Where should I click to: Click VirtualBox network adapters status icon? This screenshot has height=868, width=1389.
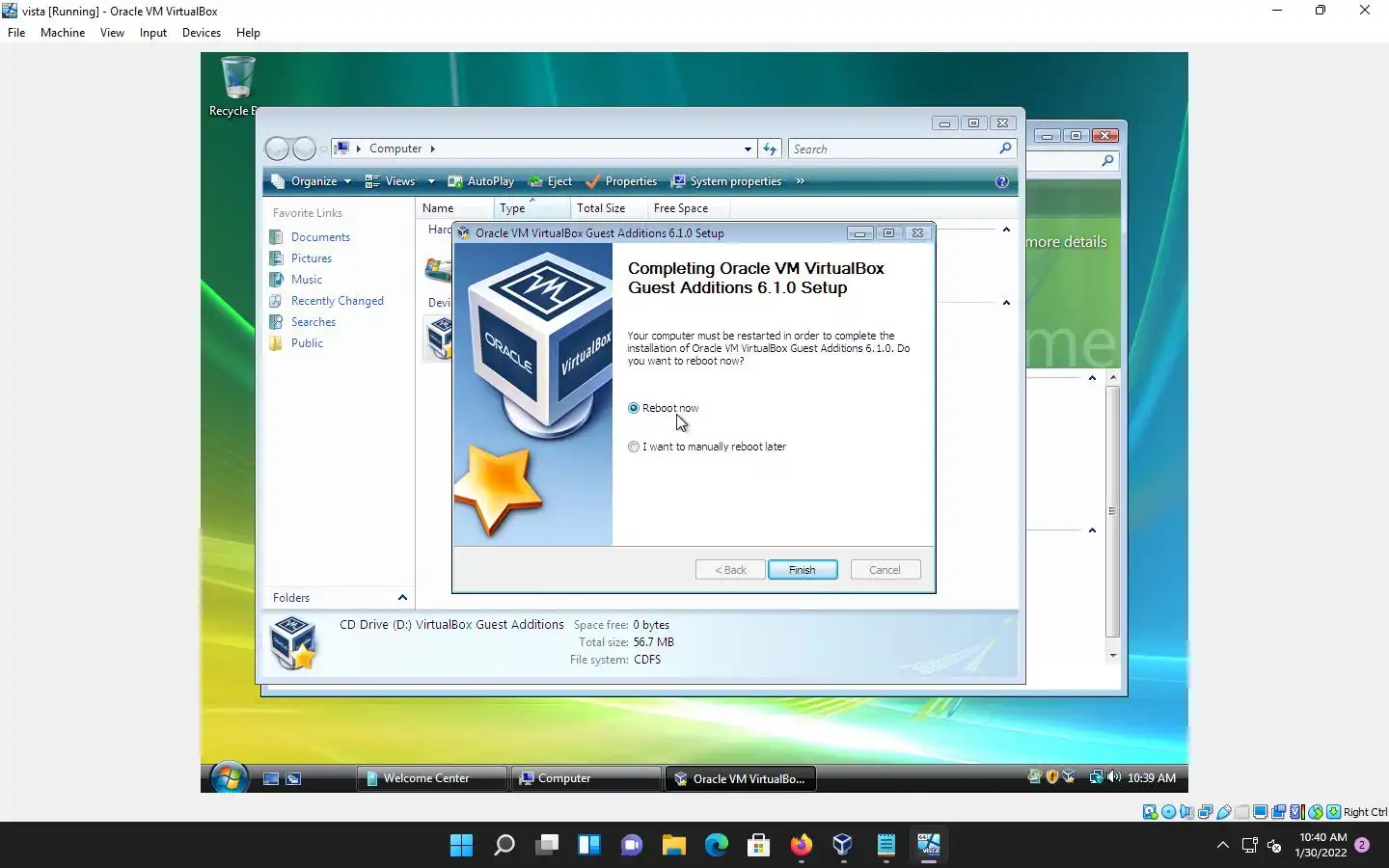[1205, 812]
